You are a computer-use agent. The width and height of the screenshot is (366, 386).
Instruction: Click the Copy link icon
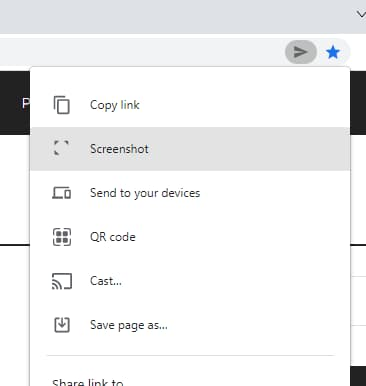pyautogui.click(x=62, y=105)
